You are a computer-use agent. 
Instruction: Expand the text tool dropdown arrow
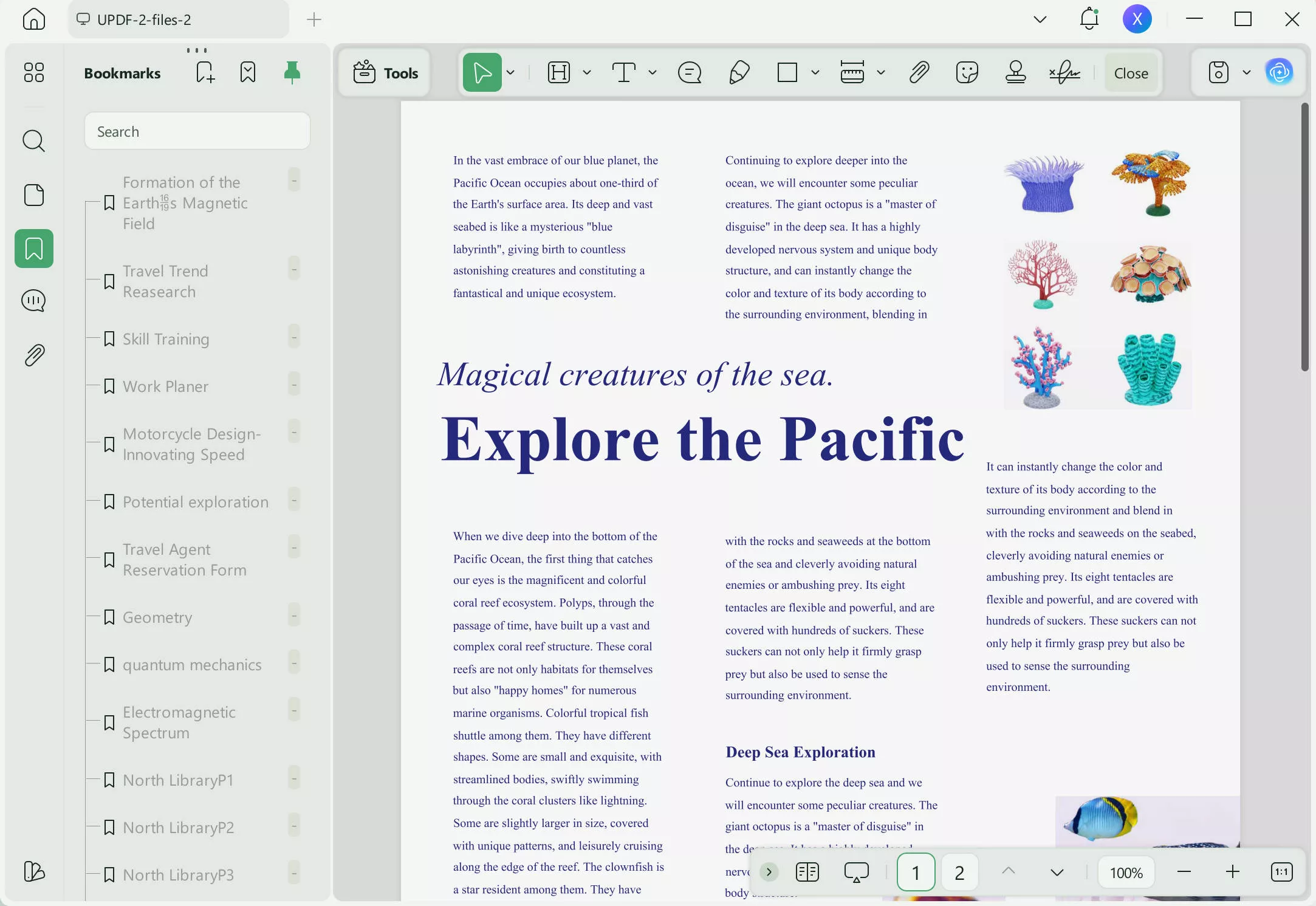point(653,73)
